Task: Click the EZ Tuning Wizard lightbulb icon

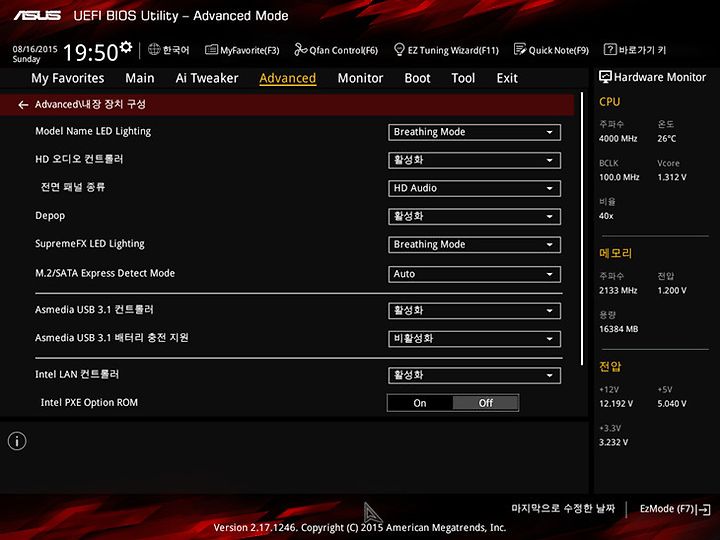Action: (x=399, y=49)
